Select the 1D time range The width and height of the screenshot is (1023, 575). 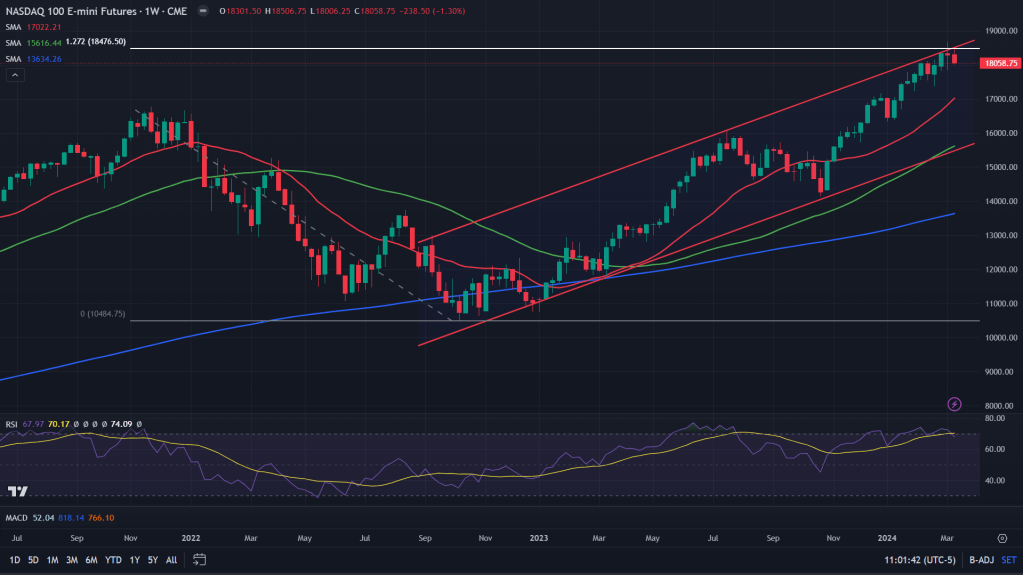[14, 560]
